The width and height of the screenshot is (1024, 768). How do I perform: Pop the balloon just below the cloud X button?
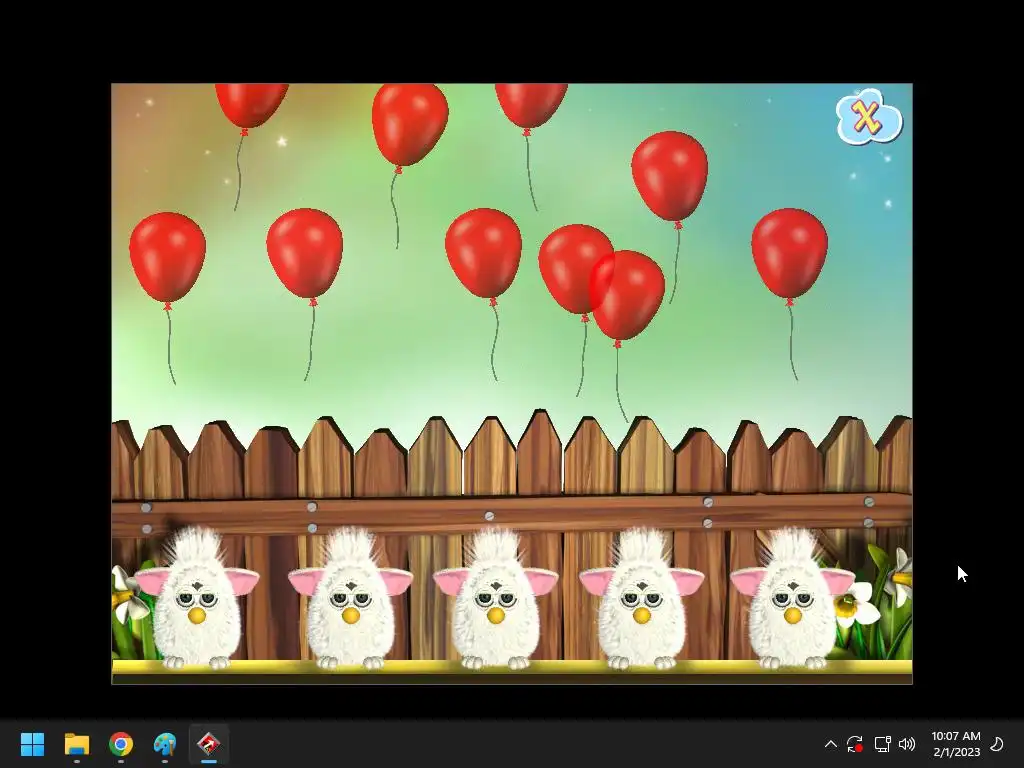(x=669, y=176)
